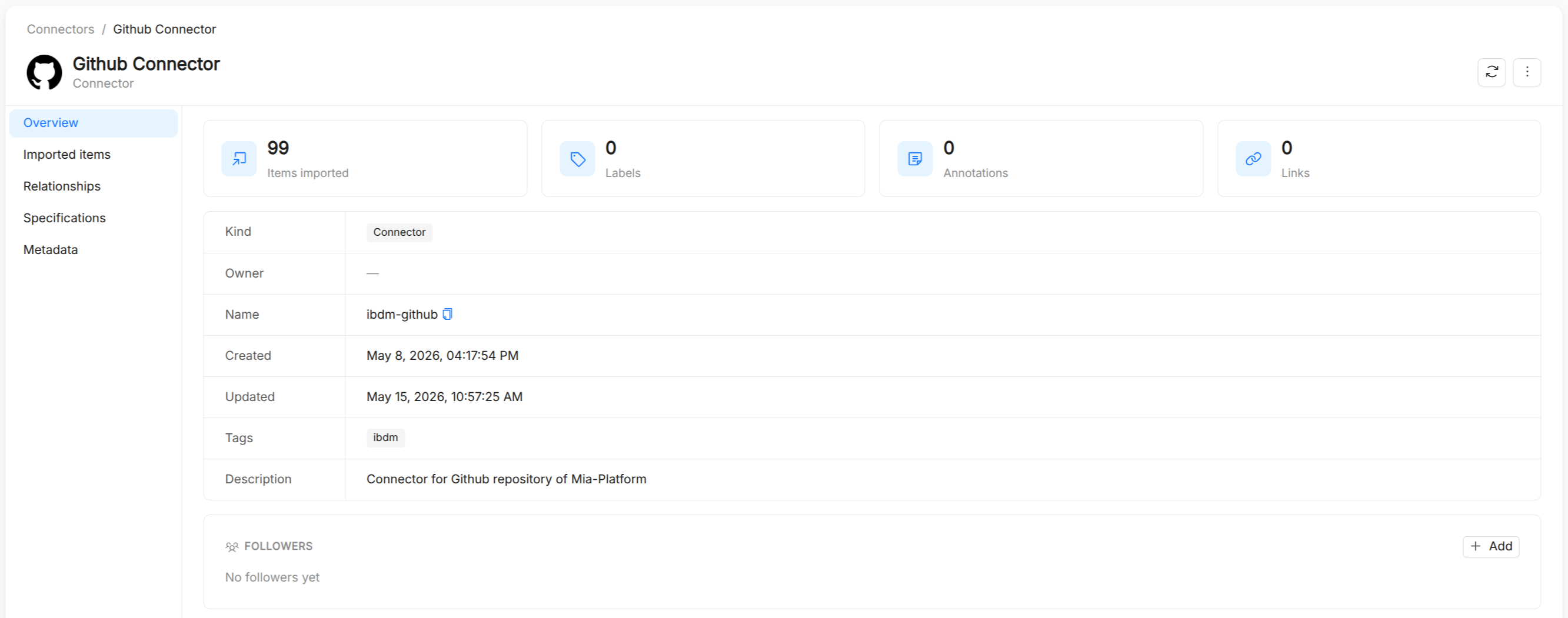Click the Kind row label
Screen dimensions: 1568x618
238,232
